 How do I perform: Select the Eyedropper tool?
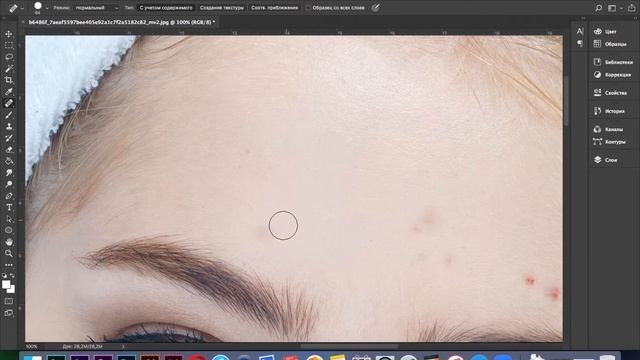(9, 91)
